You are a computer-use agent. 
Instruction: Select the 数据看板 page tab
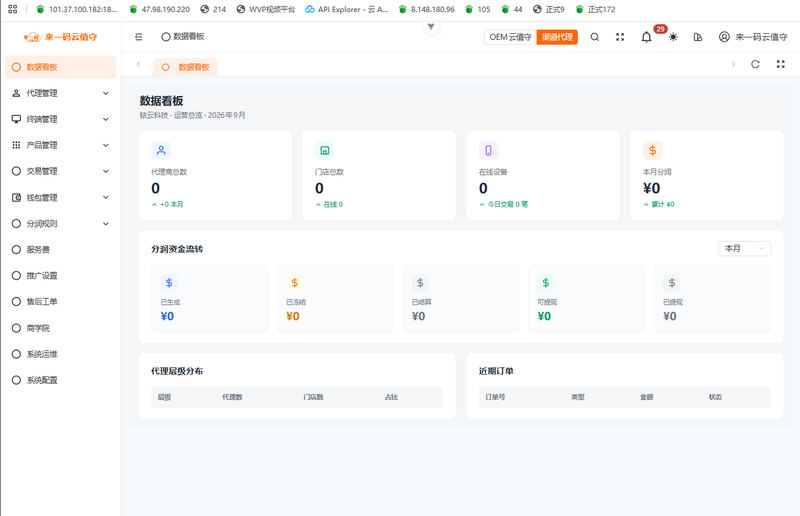(x=186, y=67)
